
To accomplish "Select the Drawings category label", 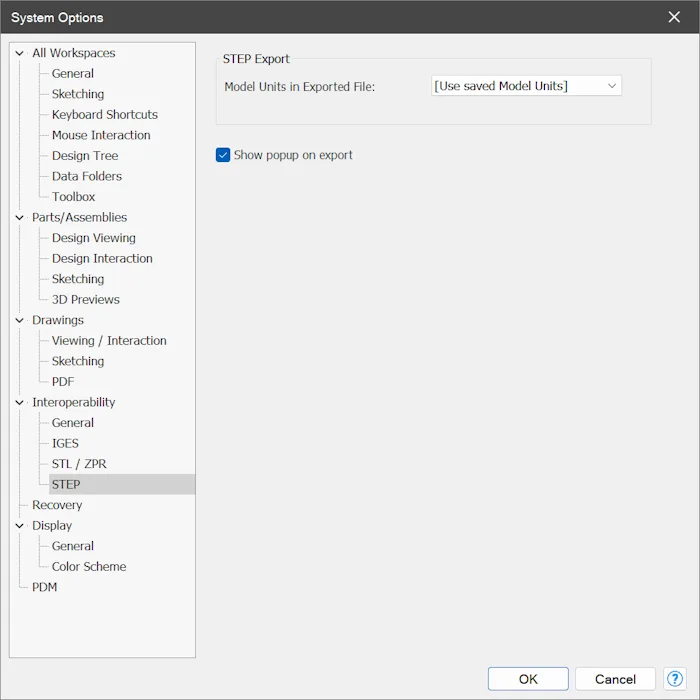I will (x=58, y=320).
